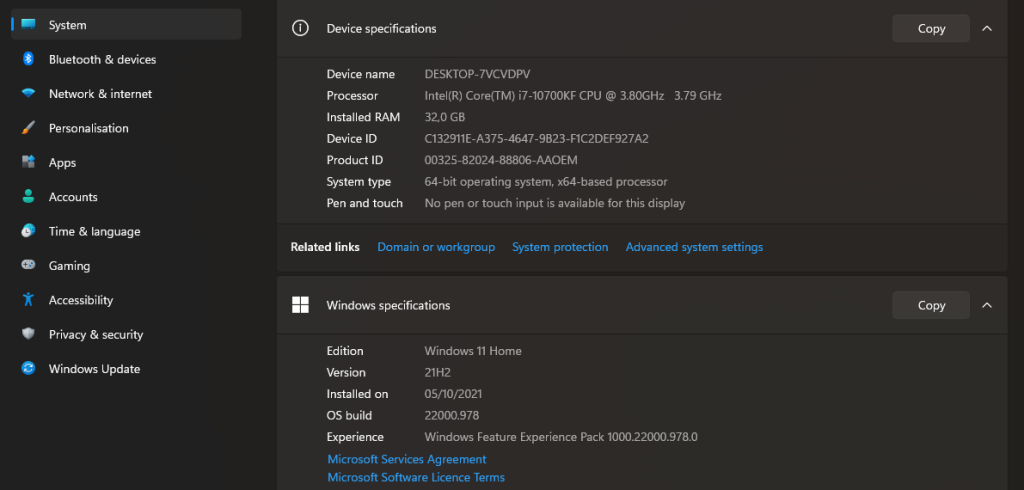
Task: Open Microsoft Software Licence Terms link
Action: click(416, 478)
